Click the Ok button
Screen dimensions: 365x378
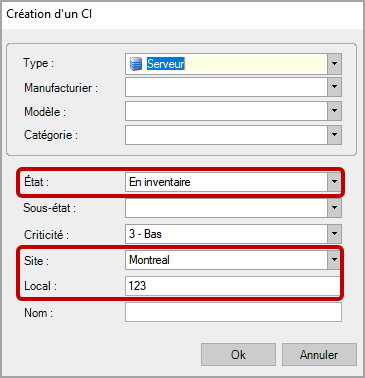(238, 355)
